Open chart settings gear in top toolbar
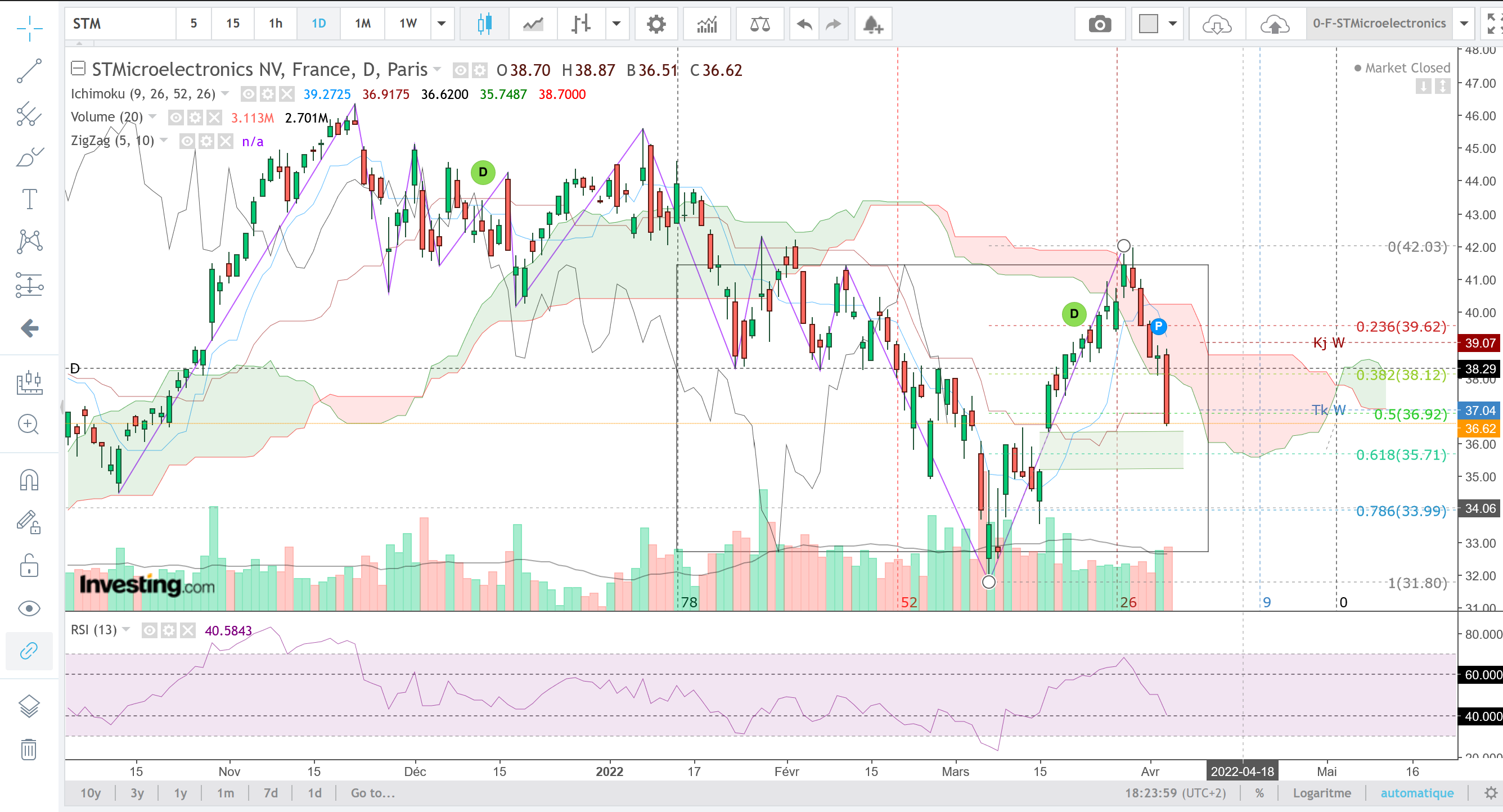1503x812 pixels. (656, 24)
